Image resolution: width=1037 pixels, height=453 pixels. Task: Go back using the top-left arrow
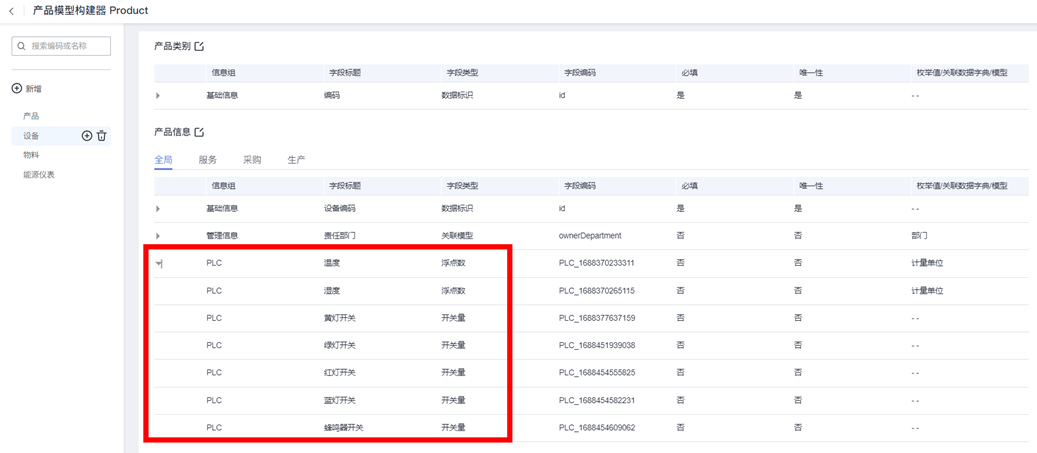11,11
